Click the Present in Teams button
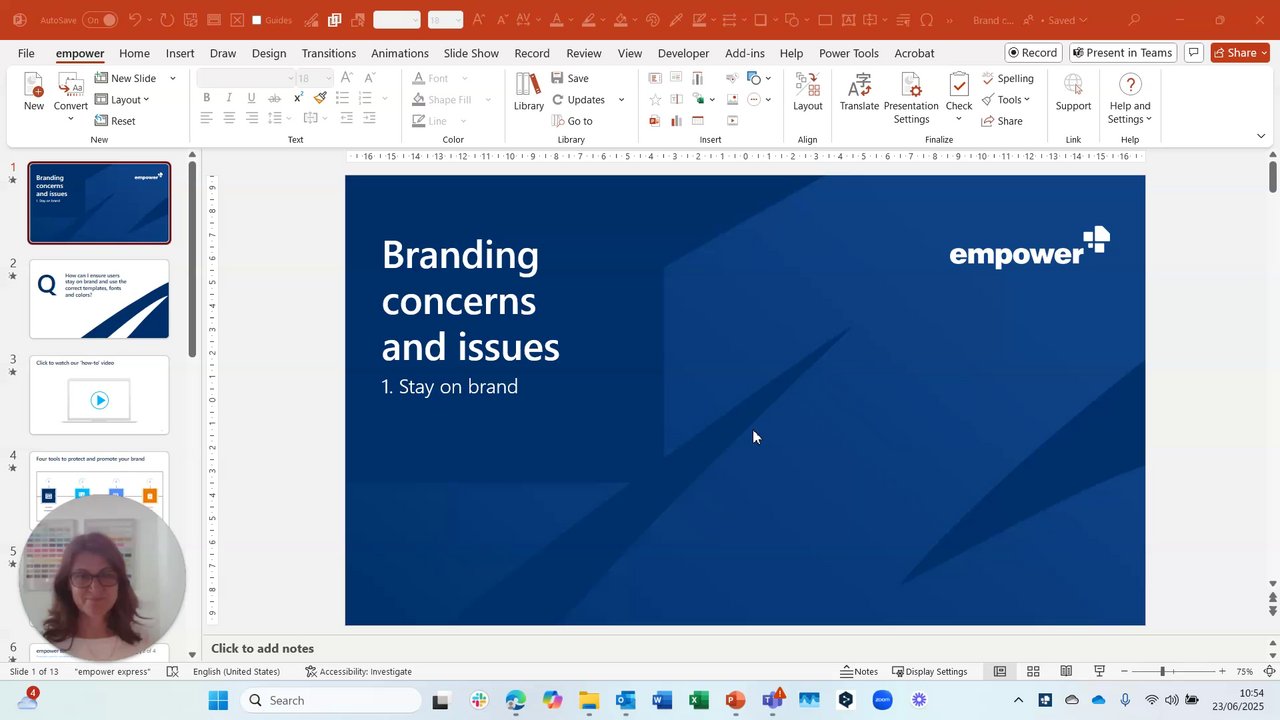 1120,53
